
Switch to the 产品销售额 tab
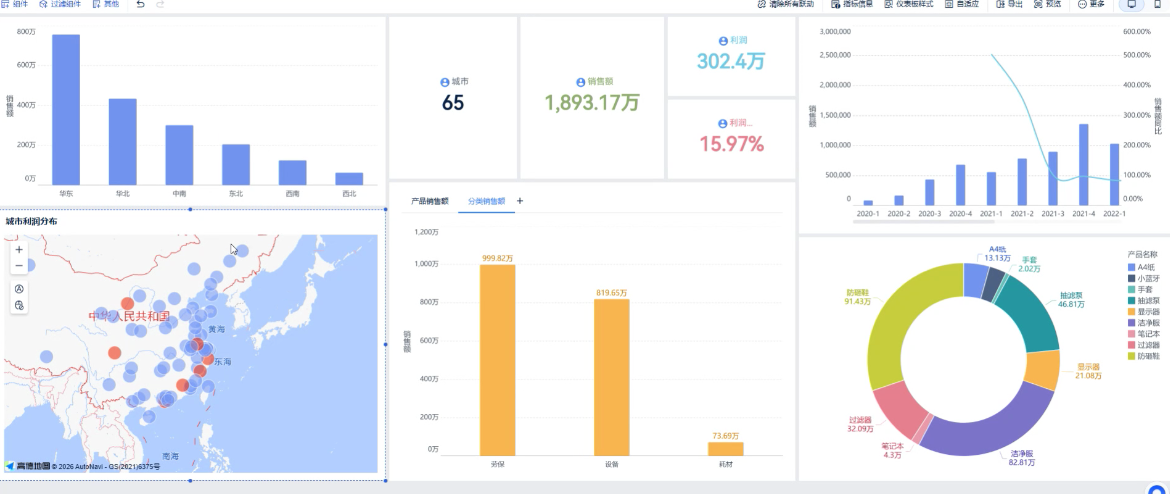click(x=430, y=201)
